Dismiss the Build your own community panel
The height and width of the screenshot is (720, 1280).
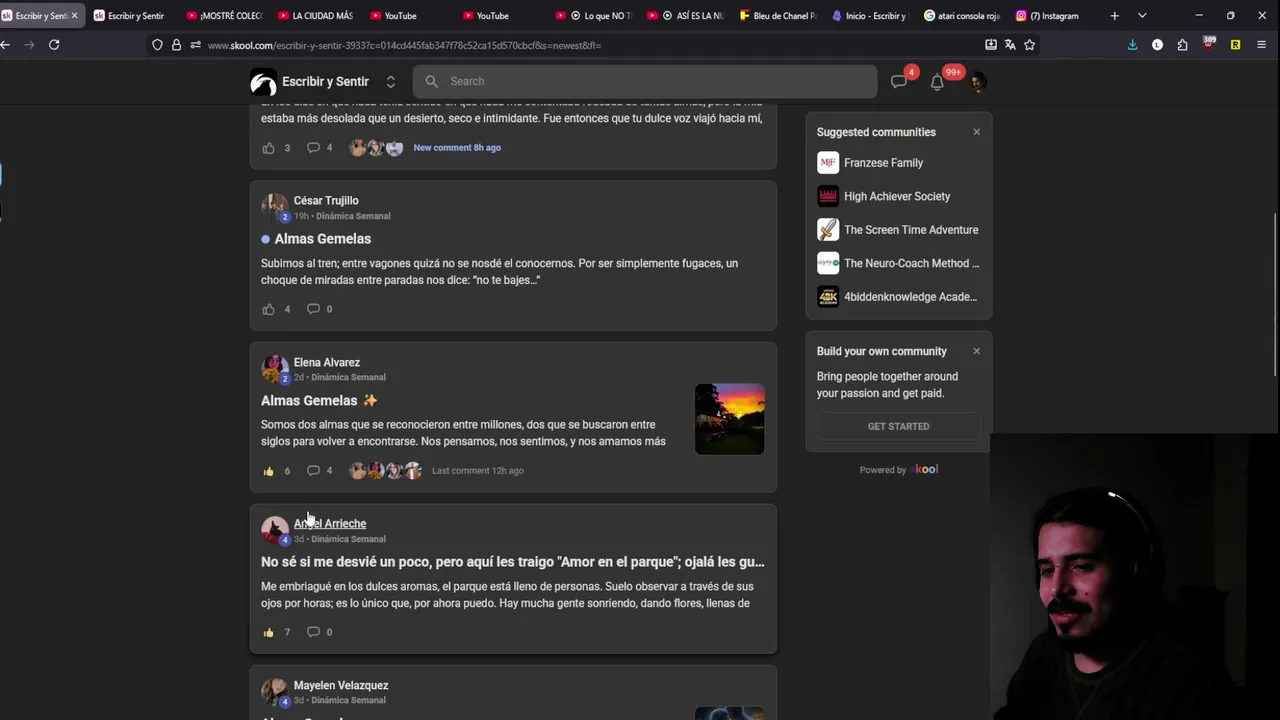[977, 351]
